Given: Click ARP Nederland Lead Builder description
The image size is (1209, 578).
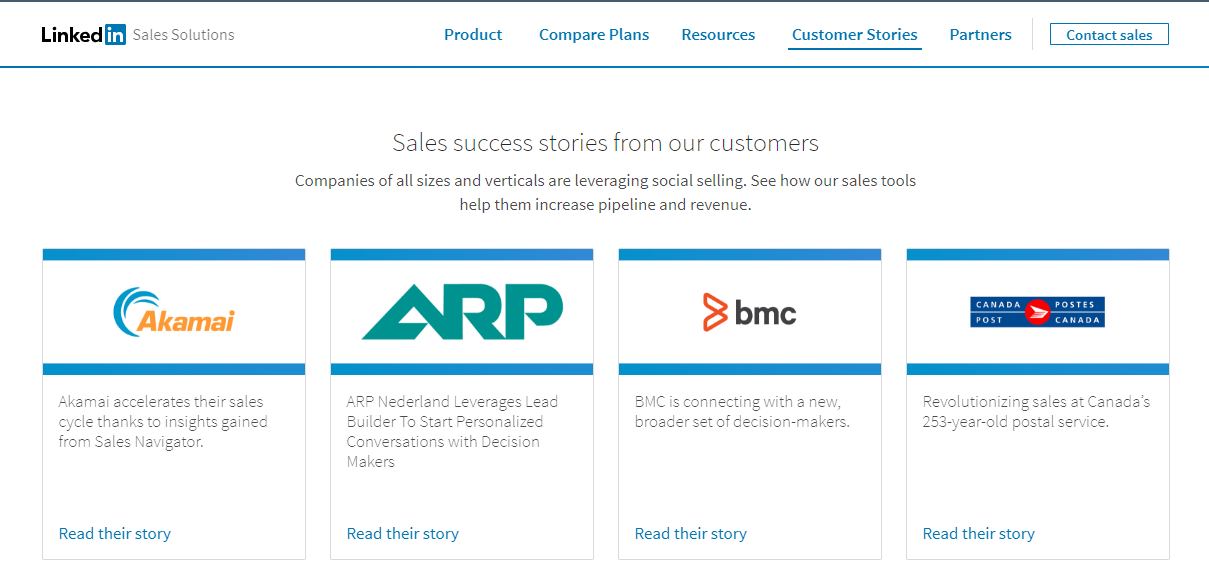Looking at the screenshot, I should click(x=453, y=432).
